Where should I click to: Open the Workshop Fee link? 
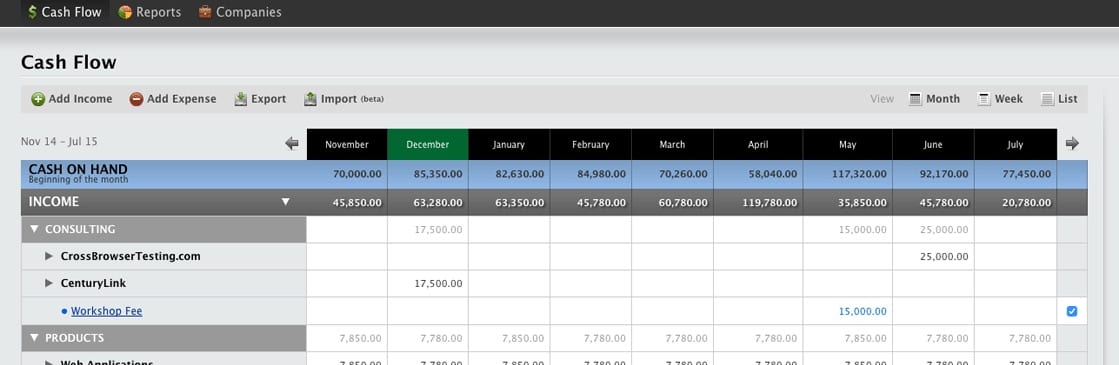point(106,311)
